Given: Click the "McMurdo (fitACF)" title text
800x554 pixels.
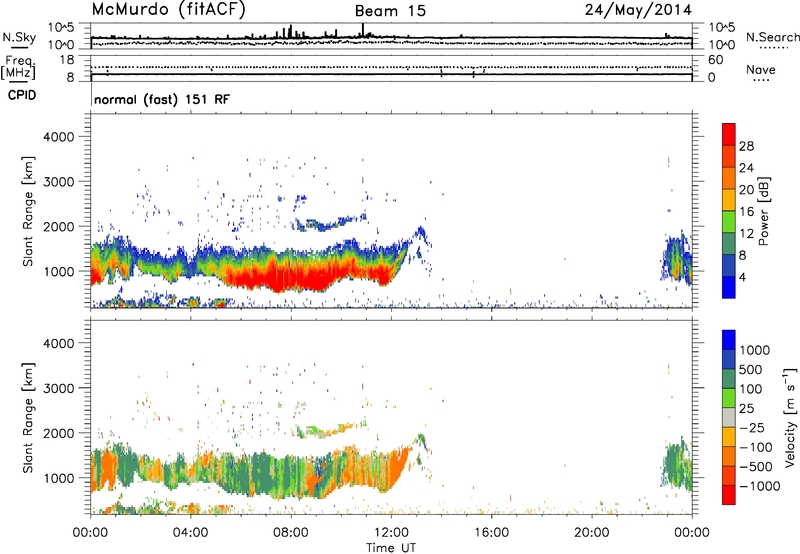Looking at the screenshot, I should click(x=168, y=10).
